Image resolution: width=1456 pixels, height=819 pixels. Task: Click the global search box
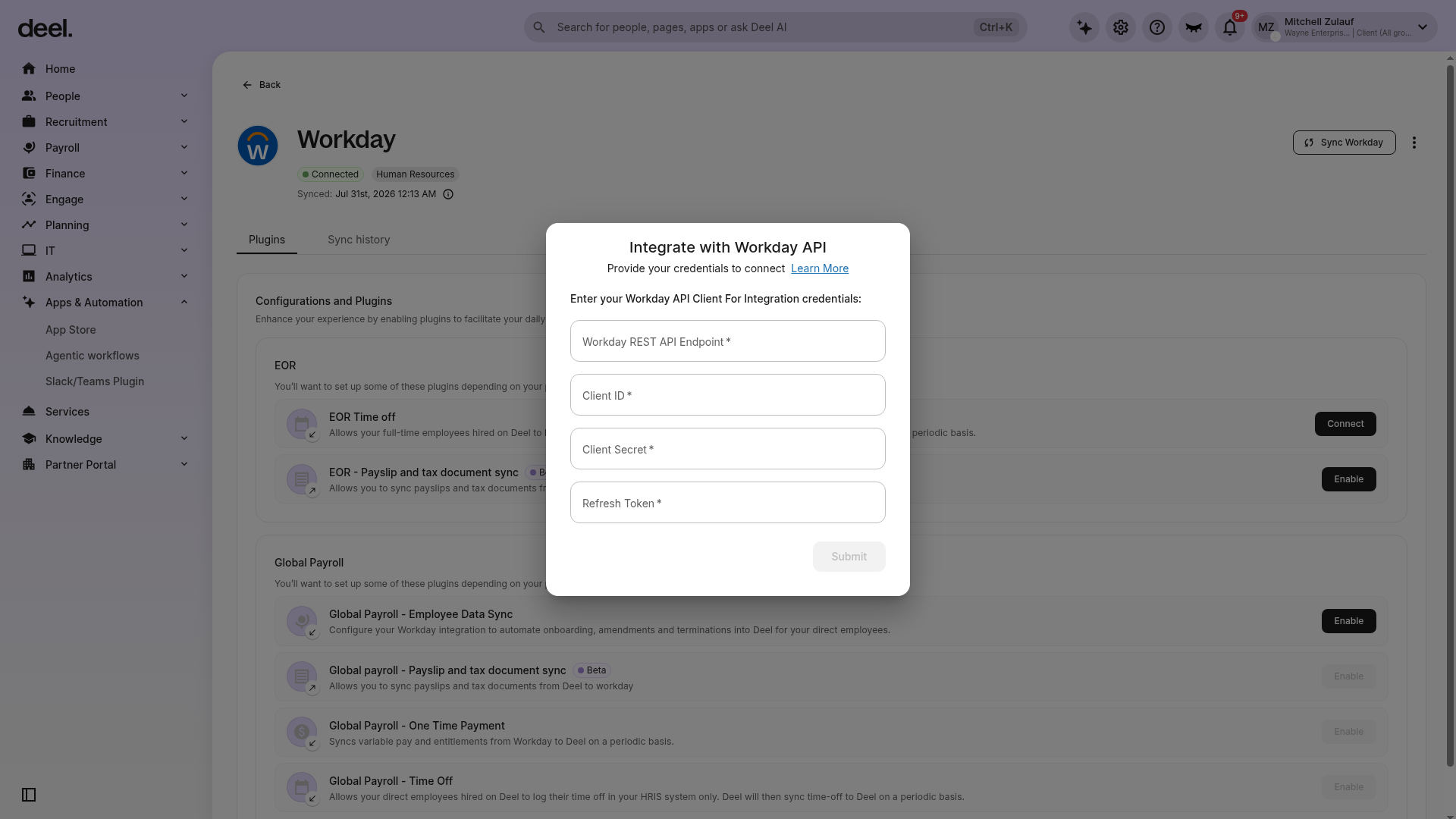(775, 27)
